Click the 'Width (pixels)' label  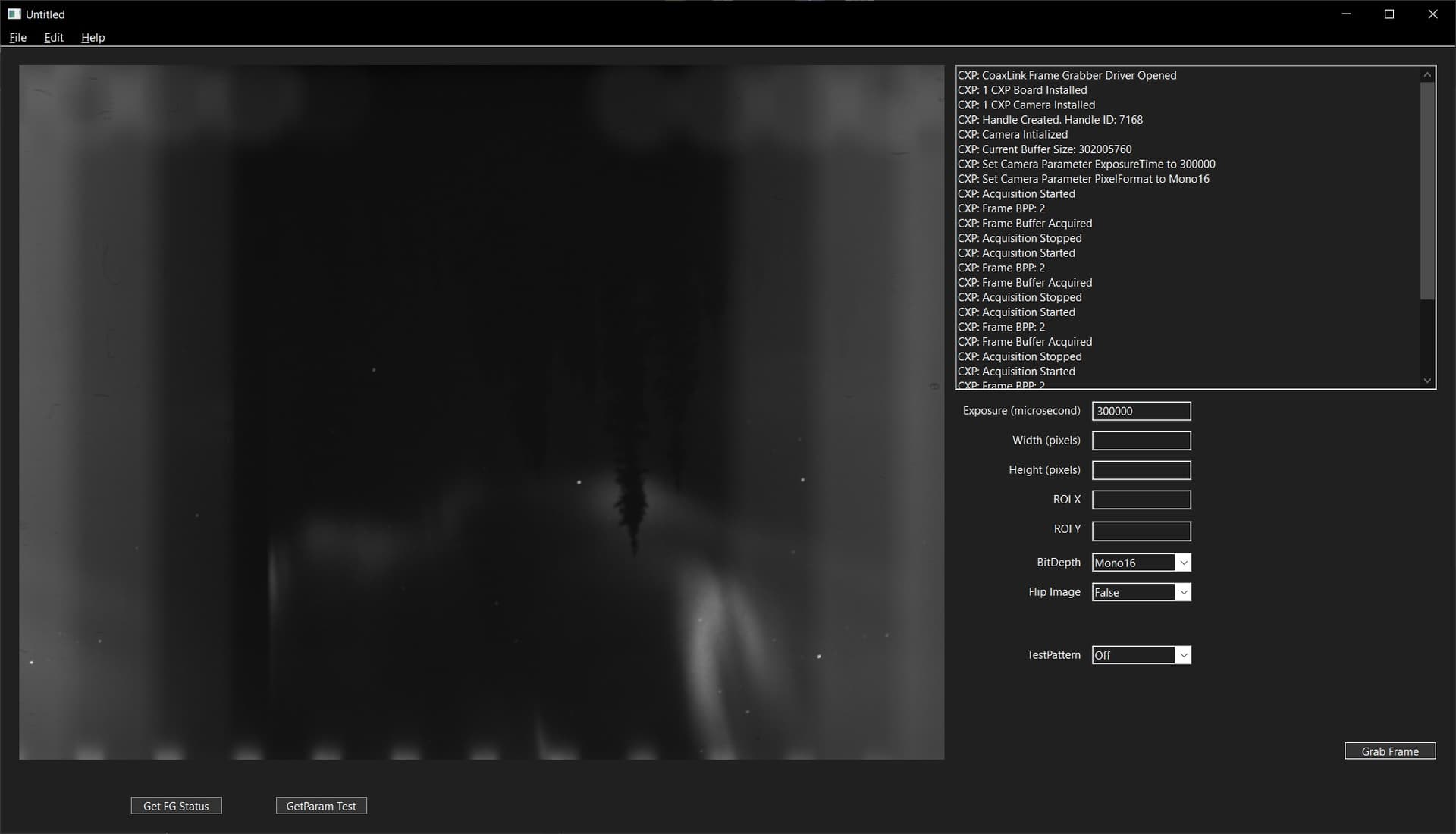coord(1046,441)
